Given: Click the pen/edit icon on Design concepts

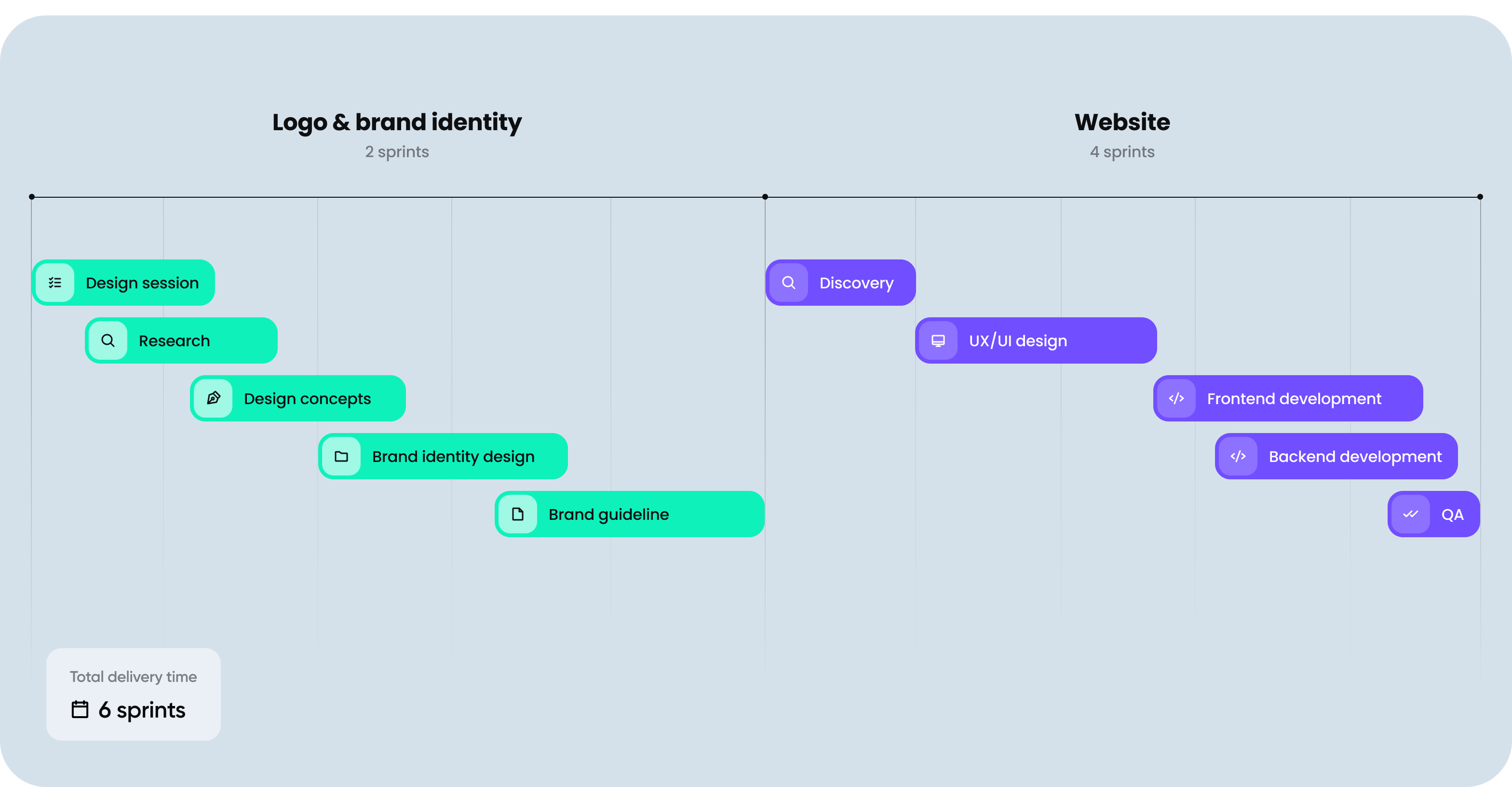Looking at the screenshot, I should click(214, 398).
